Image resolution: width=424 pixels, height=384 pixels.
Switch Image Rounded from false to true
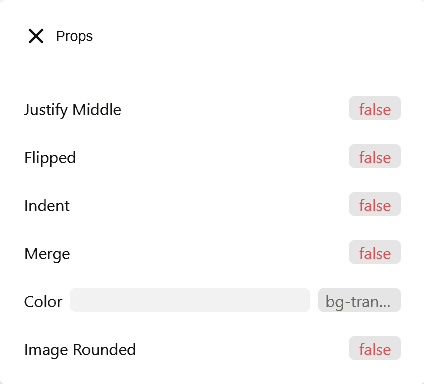coord(375,348)
